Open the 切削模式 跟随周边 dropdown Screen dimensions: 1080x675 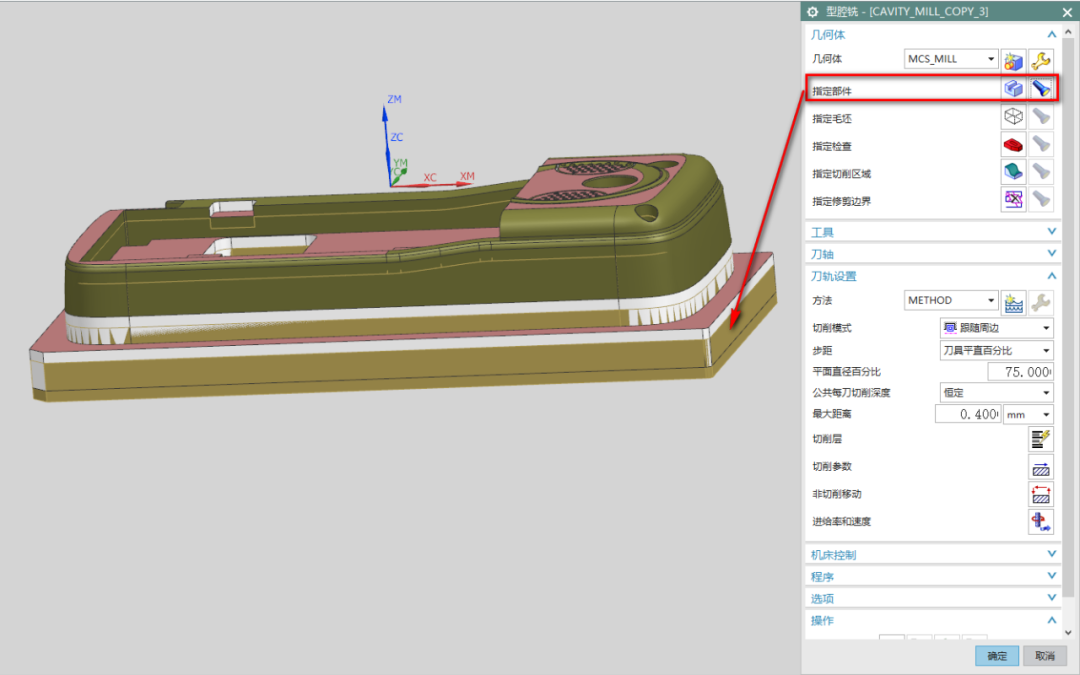pos(997,328)
